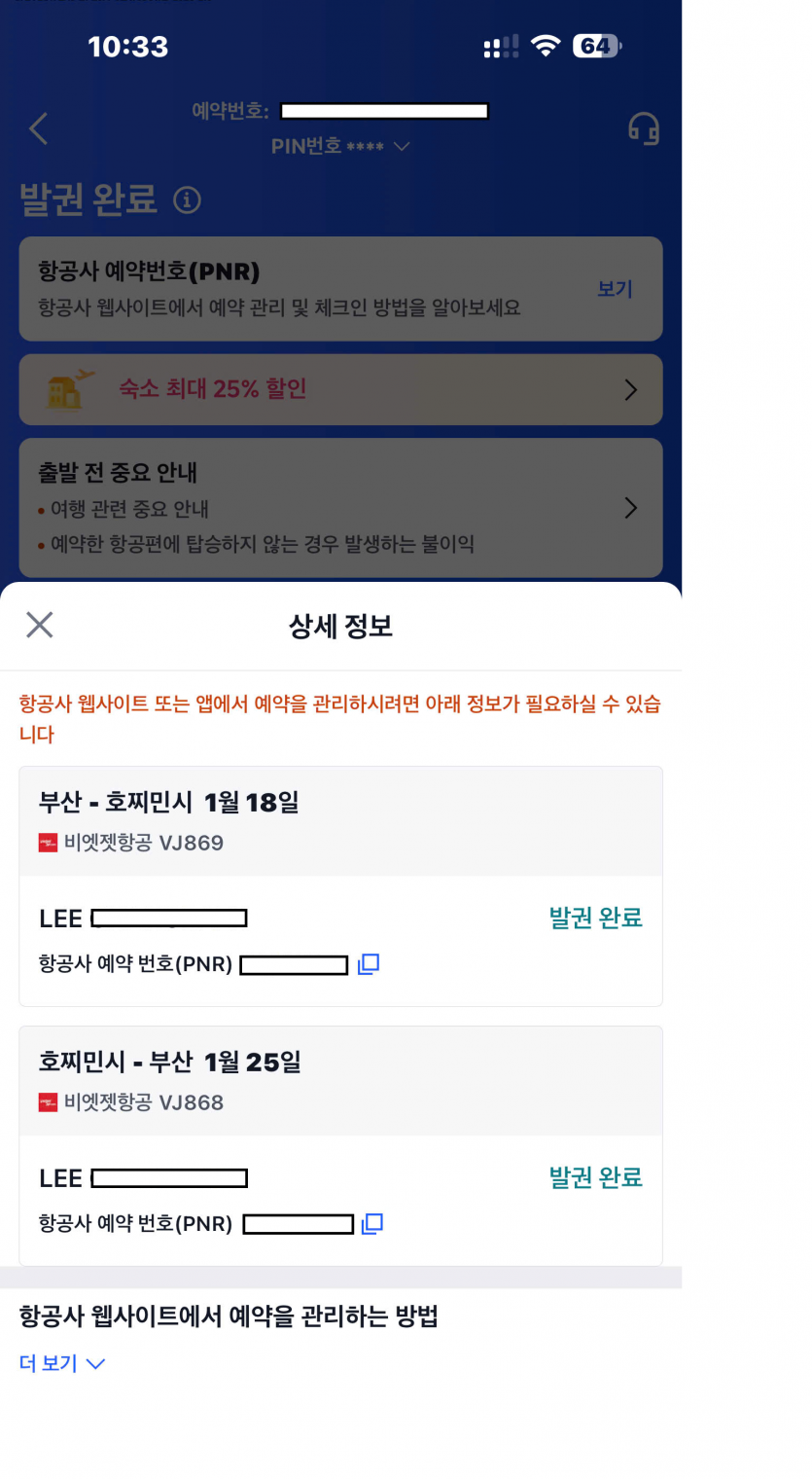
Task: Tap 발권 완료 status for VJ869
Action: coord(595,918)
